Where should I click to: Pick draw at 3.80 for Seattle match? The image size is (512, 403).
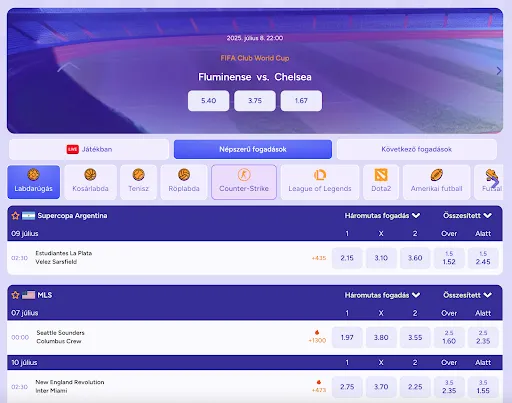[381, 337]
